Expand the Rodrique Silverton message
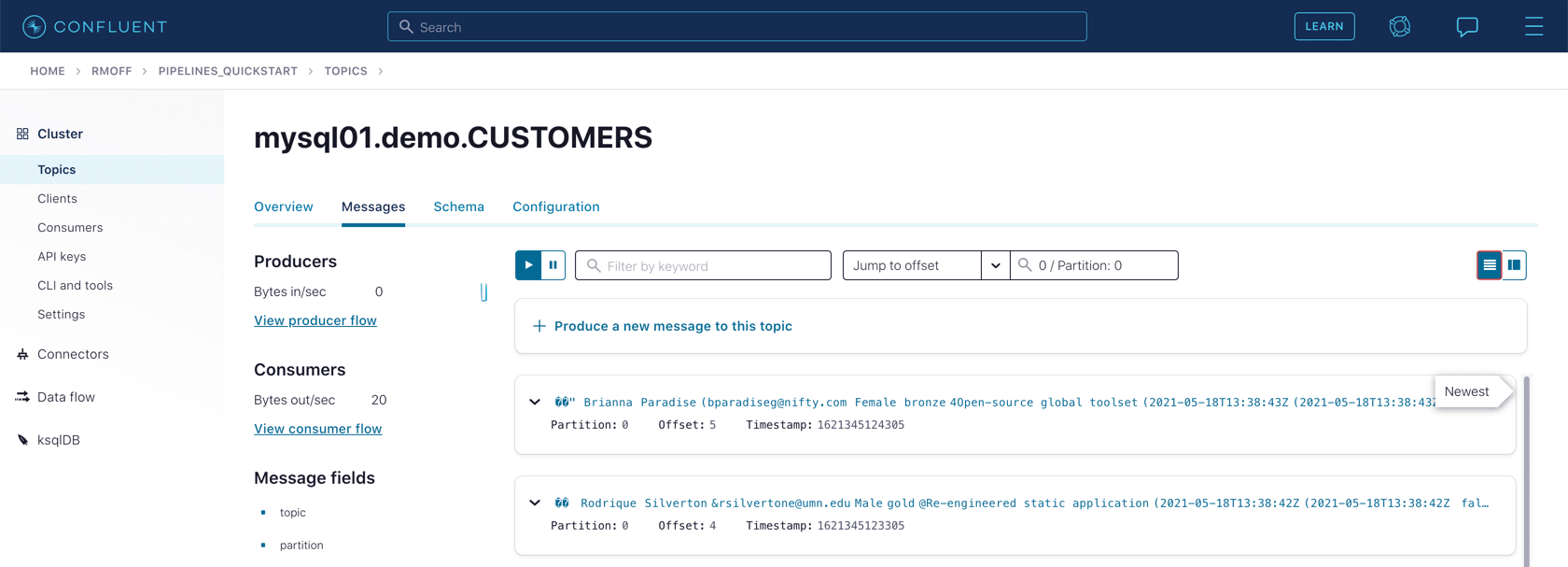This screenshot has height=567, width=1568. point(535,503)
